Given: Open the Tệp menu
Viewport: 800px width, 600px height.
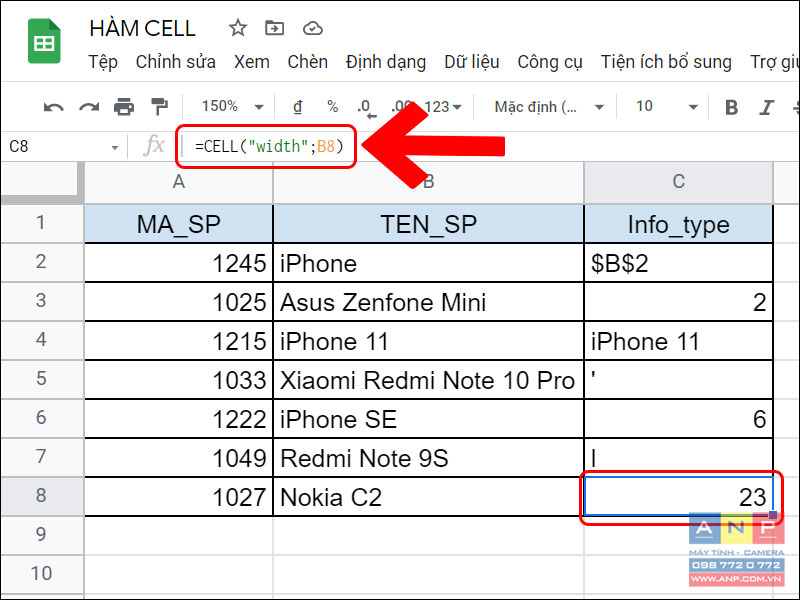Looking at the screenshot, I should click(x=103, y=62).
